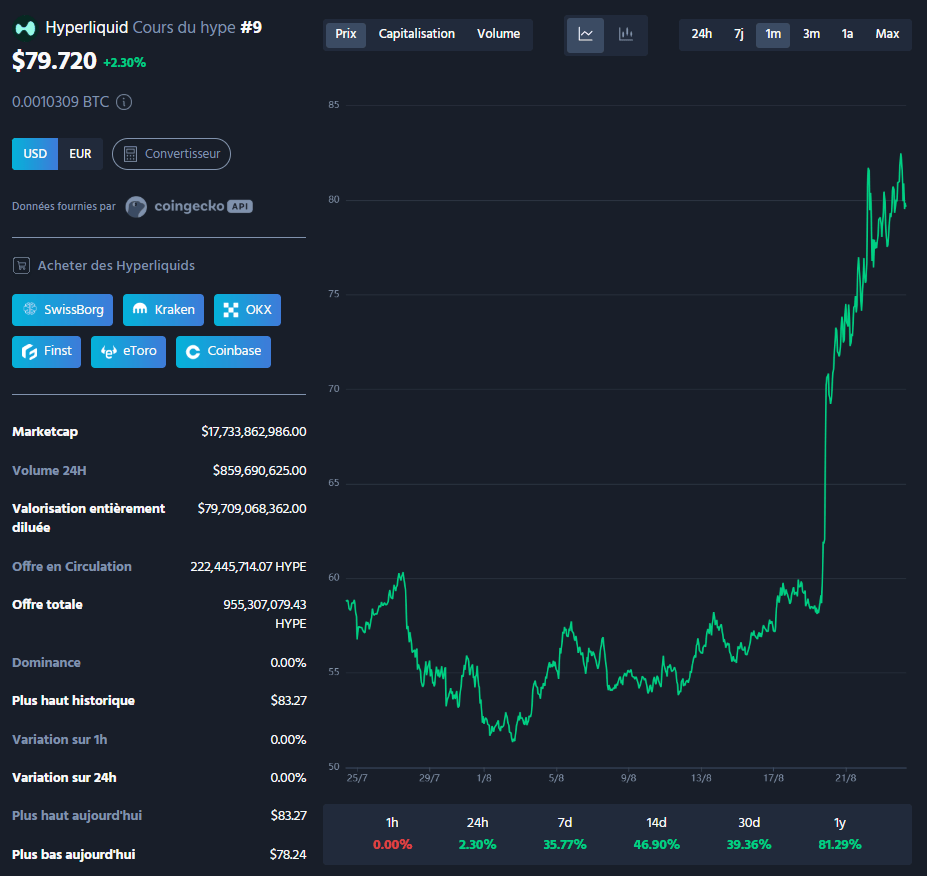Image resolution: width=927 pixels, height=876 pixels.
Task: Click the Hyperliquid logo icon
Action: point(25,28)
